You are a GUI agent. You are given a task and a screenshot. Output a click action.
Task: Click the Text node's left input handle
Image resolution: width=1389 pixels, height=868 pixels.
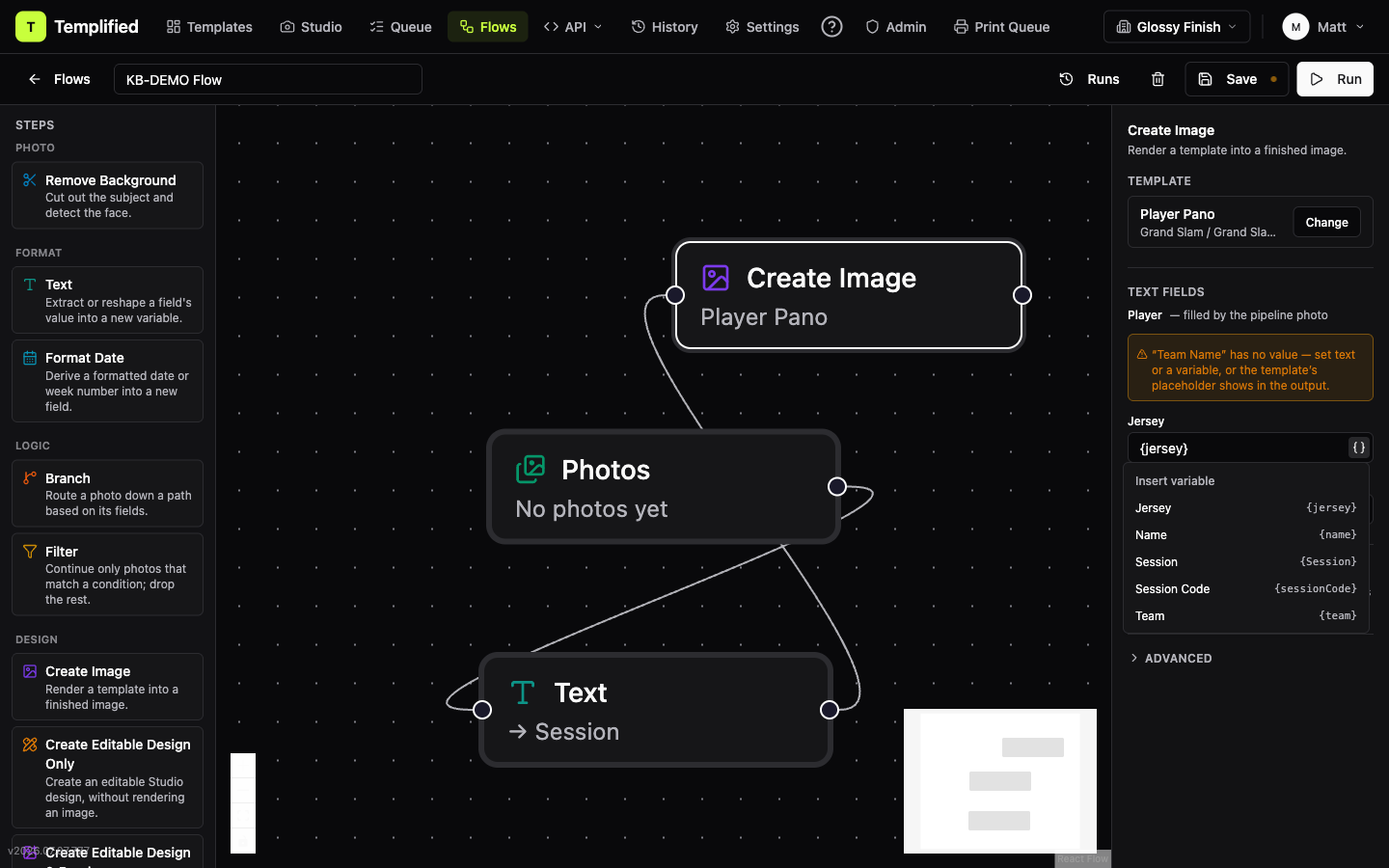482,710
